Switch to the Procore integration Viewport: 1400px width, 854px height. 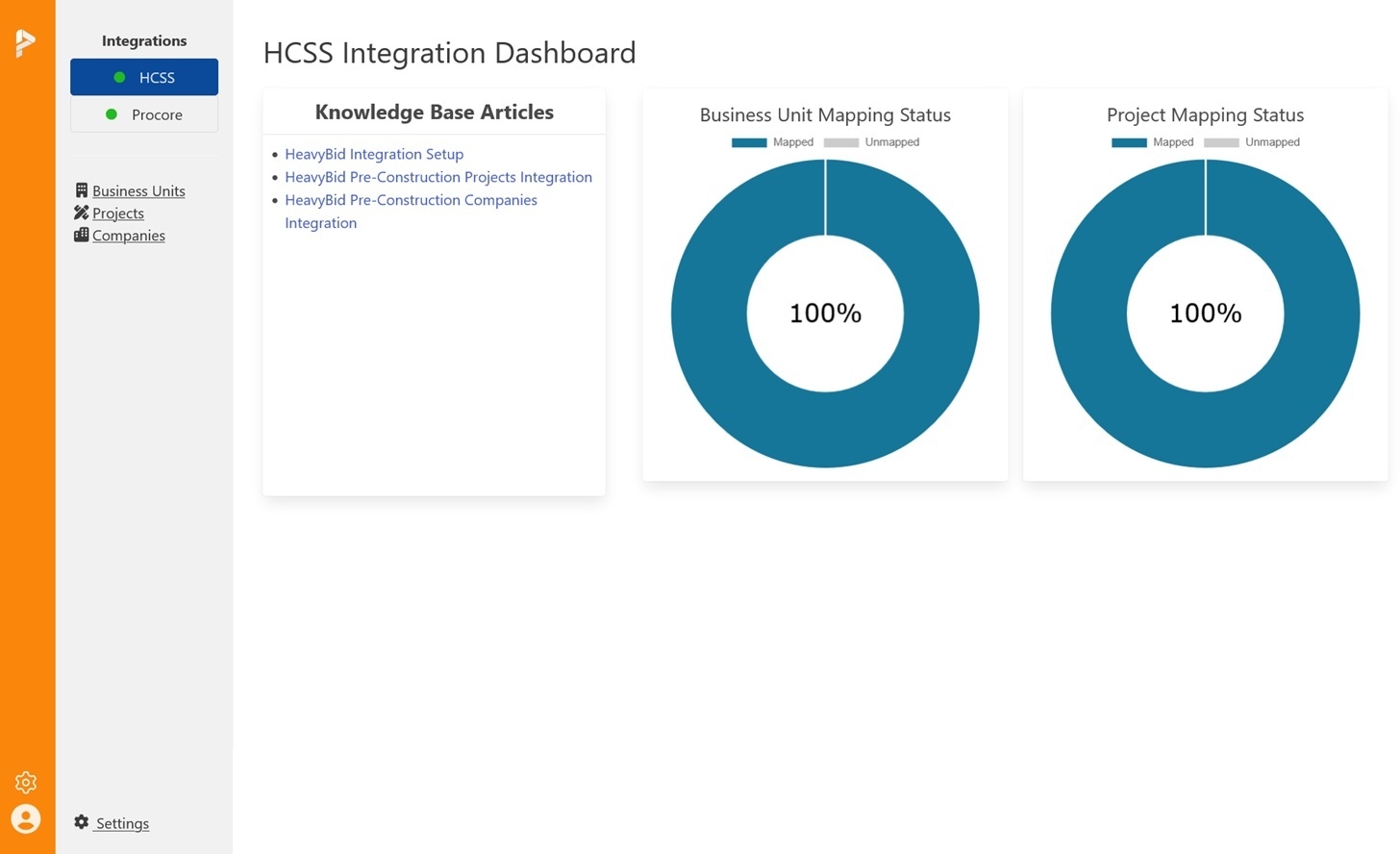pyautogui.click(x=144, y=114)
